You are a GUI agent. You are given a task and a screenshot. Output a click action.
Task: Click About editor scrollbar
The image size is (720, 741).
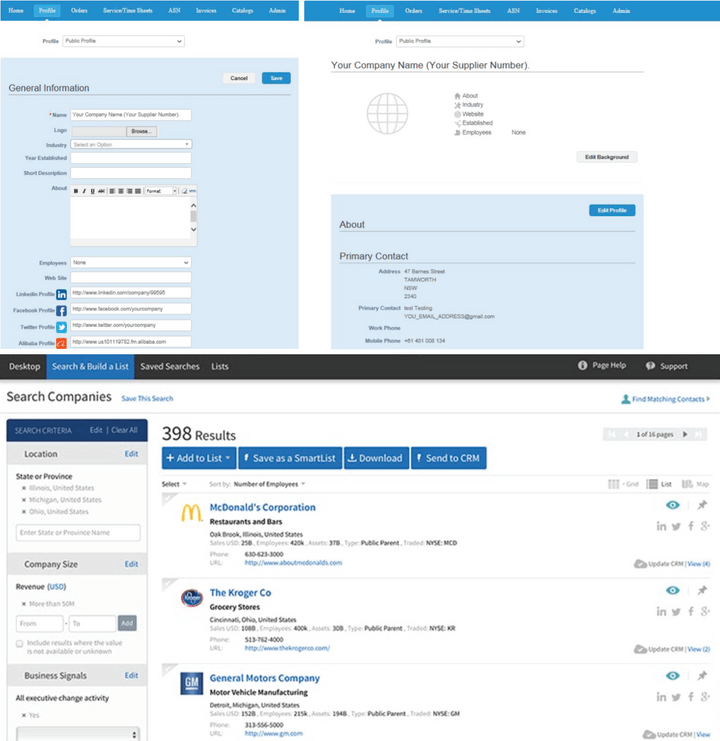point(193,217)
